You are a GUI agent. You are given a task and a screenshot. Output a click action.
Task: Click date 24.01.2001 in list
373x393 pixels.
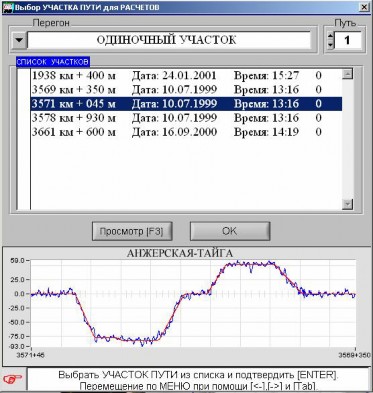click(189, 76)
